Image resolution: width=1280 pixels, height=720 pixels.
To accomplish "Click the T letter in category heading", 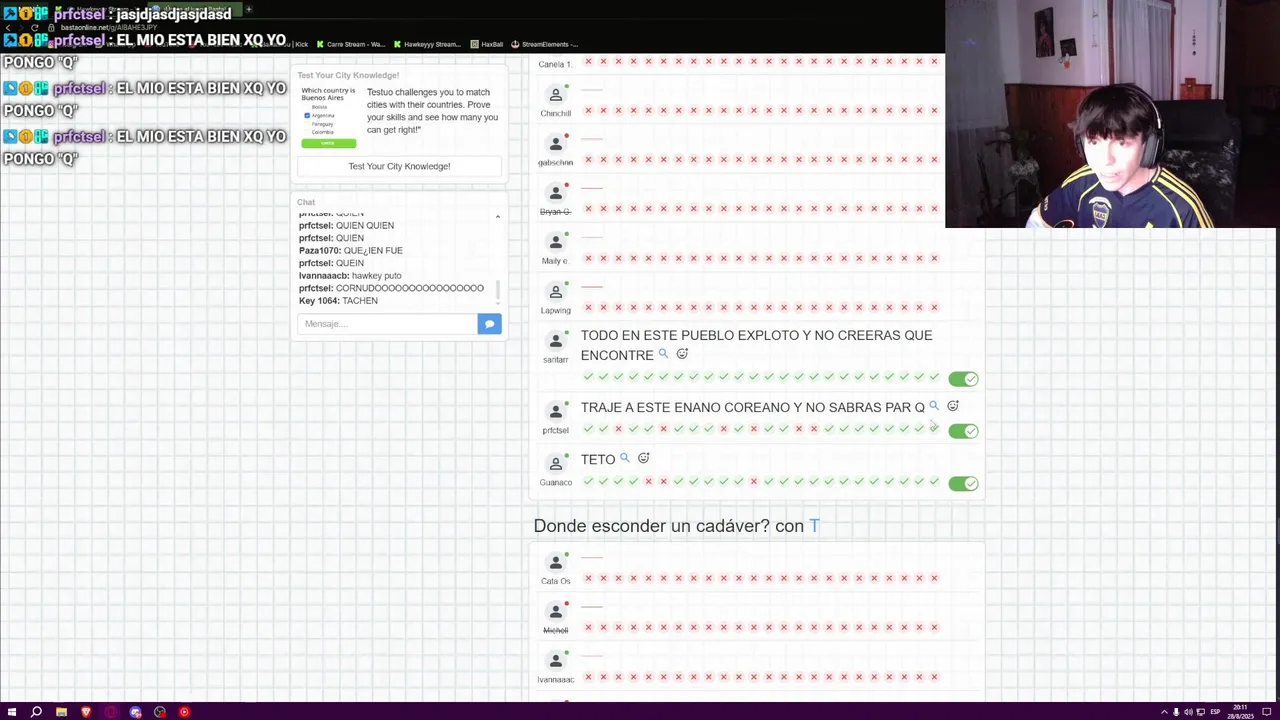I will tap(814, 526).
